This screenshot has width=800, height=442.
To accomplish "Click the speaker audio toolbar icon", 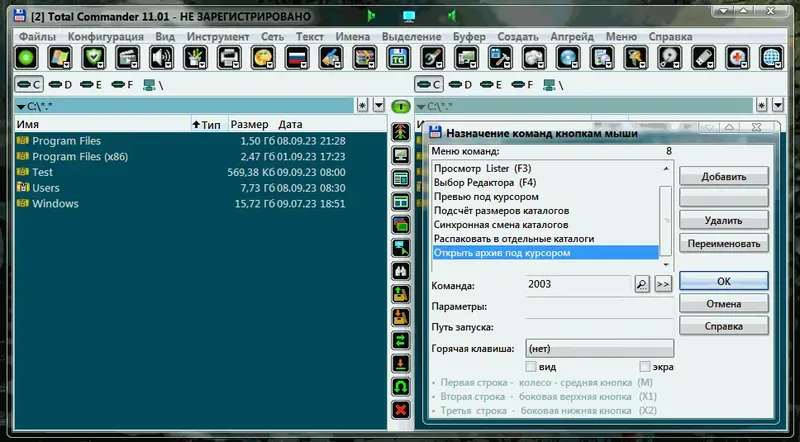I will coord(161,58).
